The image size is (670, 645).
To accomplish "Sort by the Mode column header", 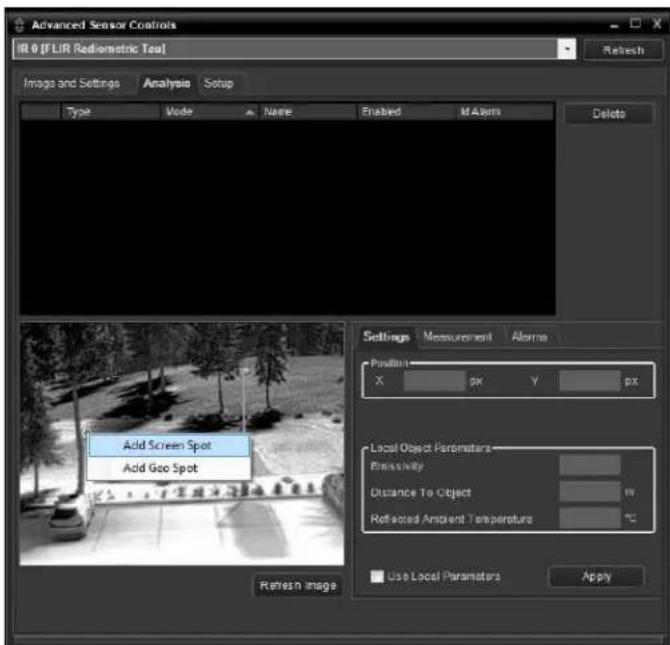I will [x=209, y=112].
